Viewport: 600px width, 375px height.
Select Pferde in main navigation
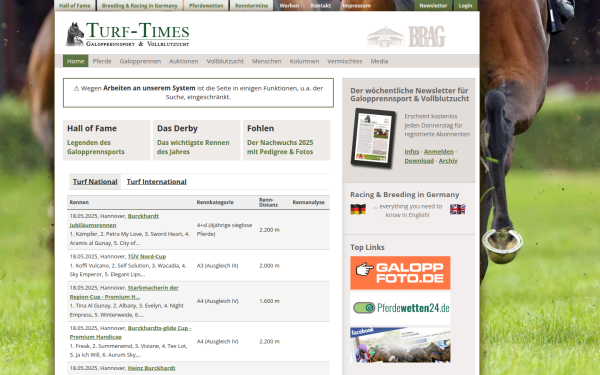coord(102,61)
